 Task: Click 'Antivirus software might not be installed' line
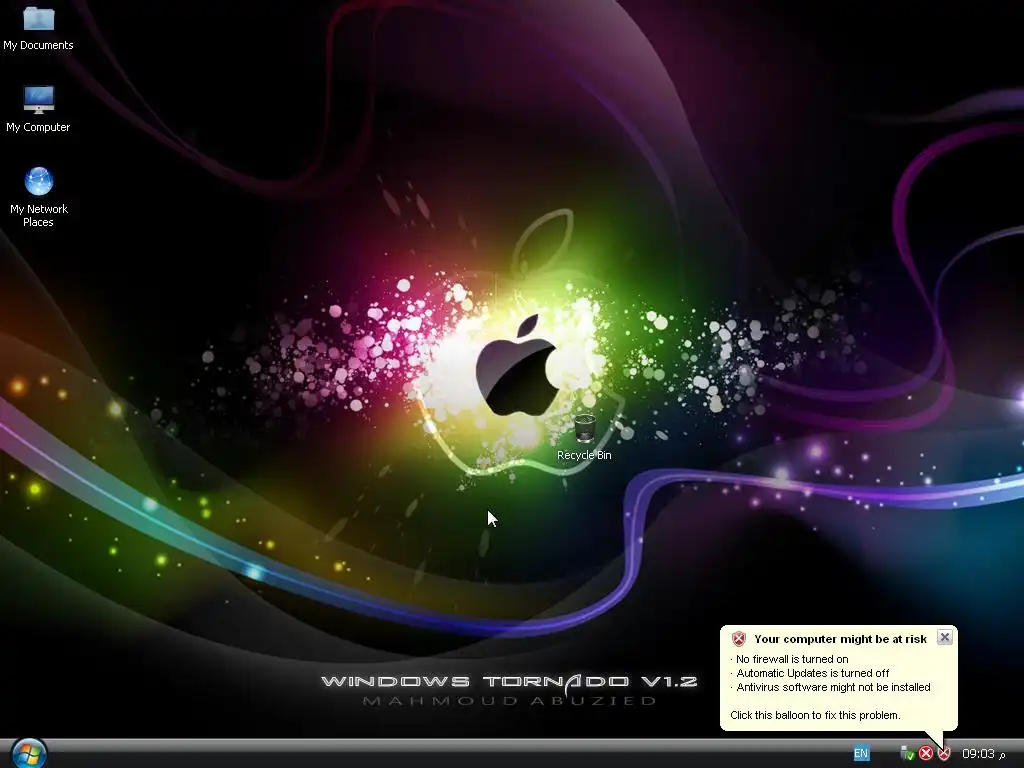(833, 687)
